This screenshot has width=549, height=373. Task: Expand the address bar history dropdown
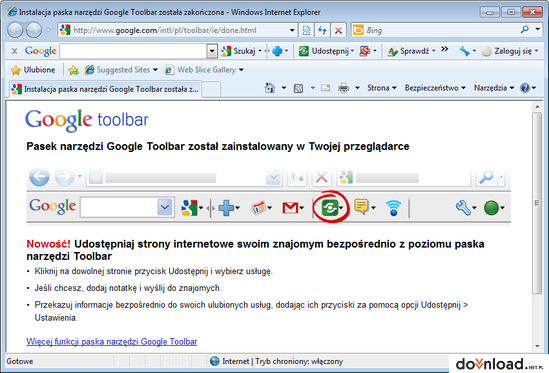292,30
